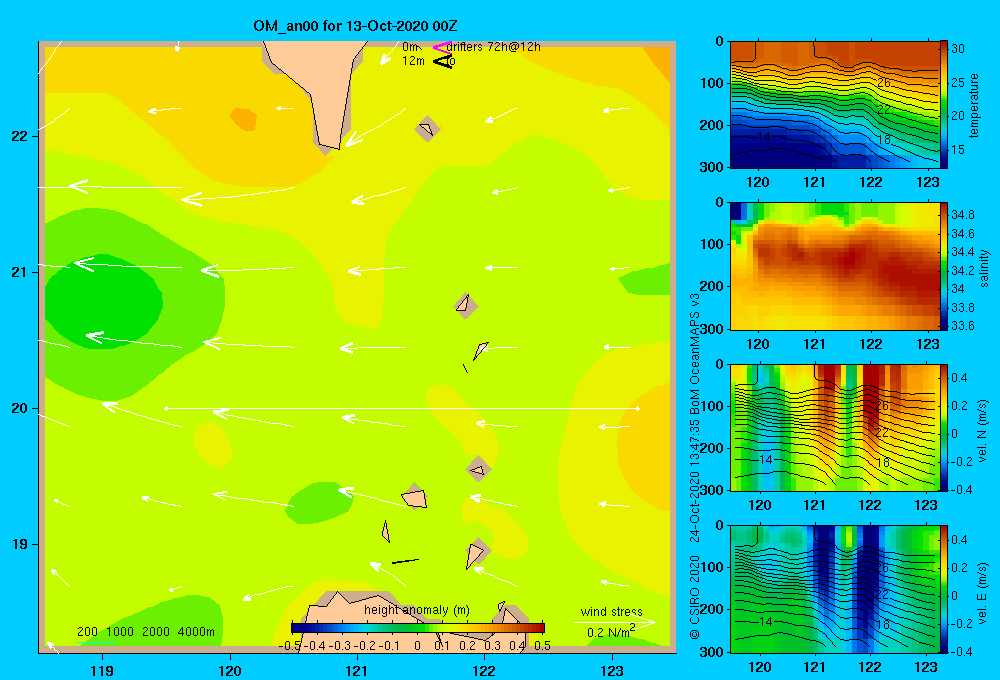The image size is (1000, 680).
Task: Click the vel. E color scale bar
Action: pyautogui.click(x=944, y=589)
